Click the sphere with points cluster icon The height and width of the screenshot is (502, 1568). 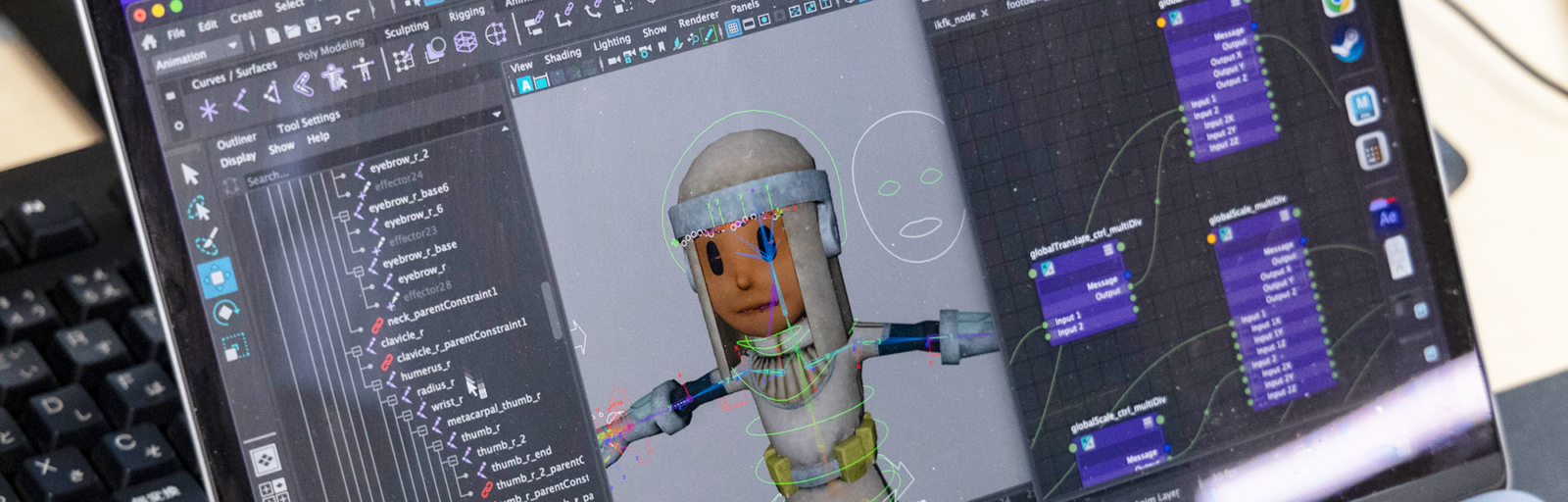click(496, 33)
